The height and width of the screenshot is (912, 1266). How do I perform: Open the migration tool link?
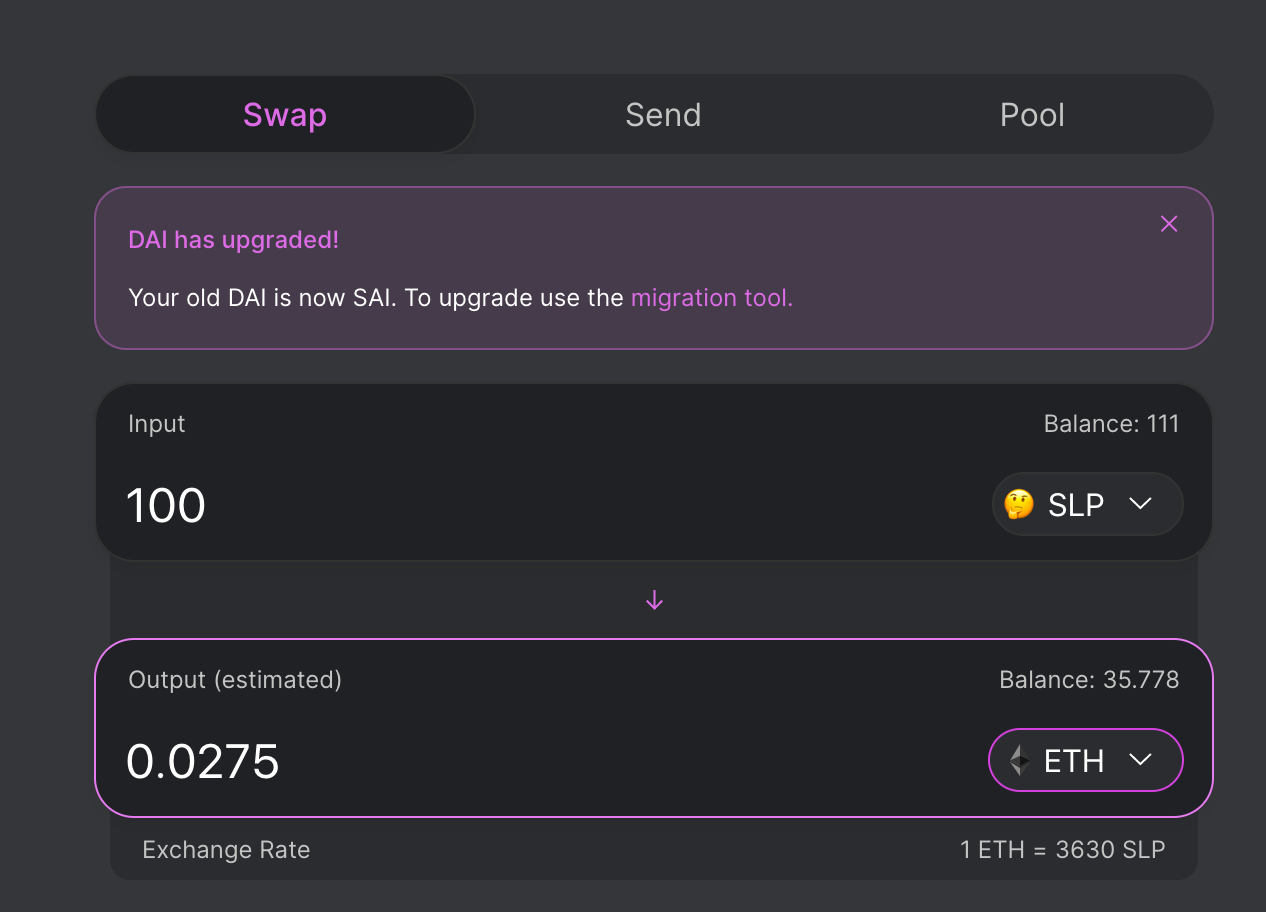point(711,298)
